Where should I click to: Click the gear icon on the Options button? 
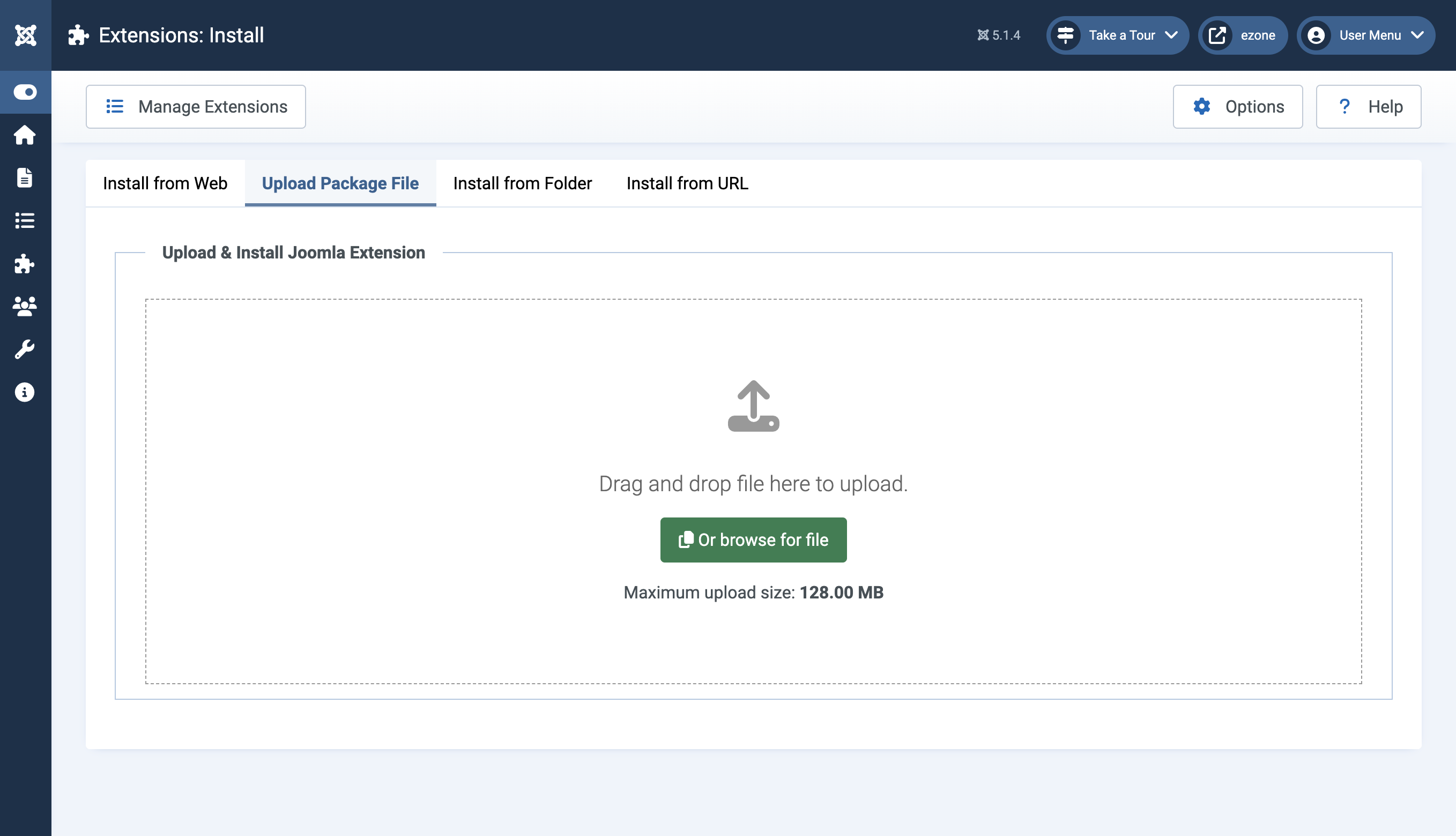click(x=1204, y=106)
